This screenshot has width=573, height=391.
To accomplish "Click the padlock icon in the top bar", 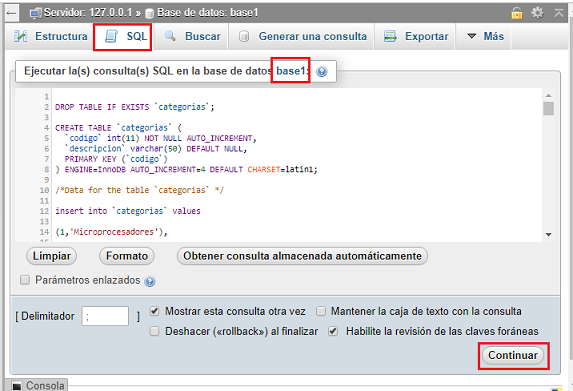I will pos(516,13).
